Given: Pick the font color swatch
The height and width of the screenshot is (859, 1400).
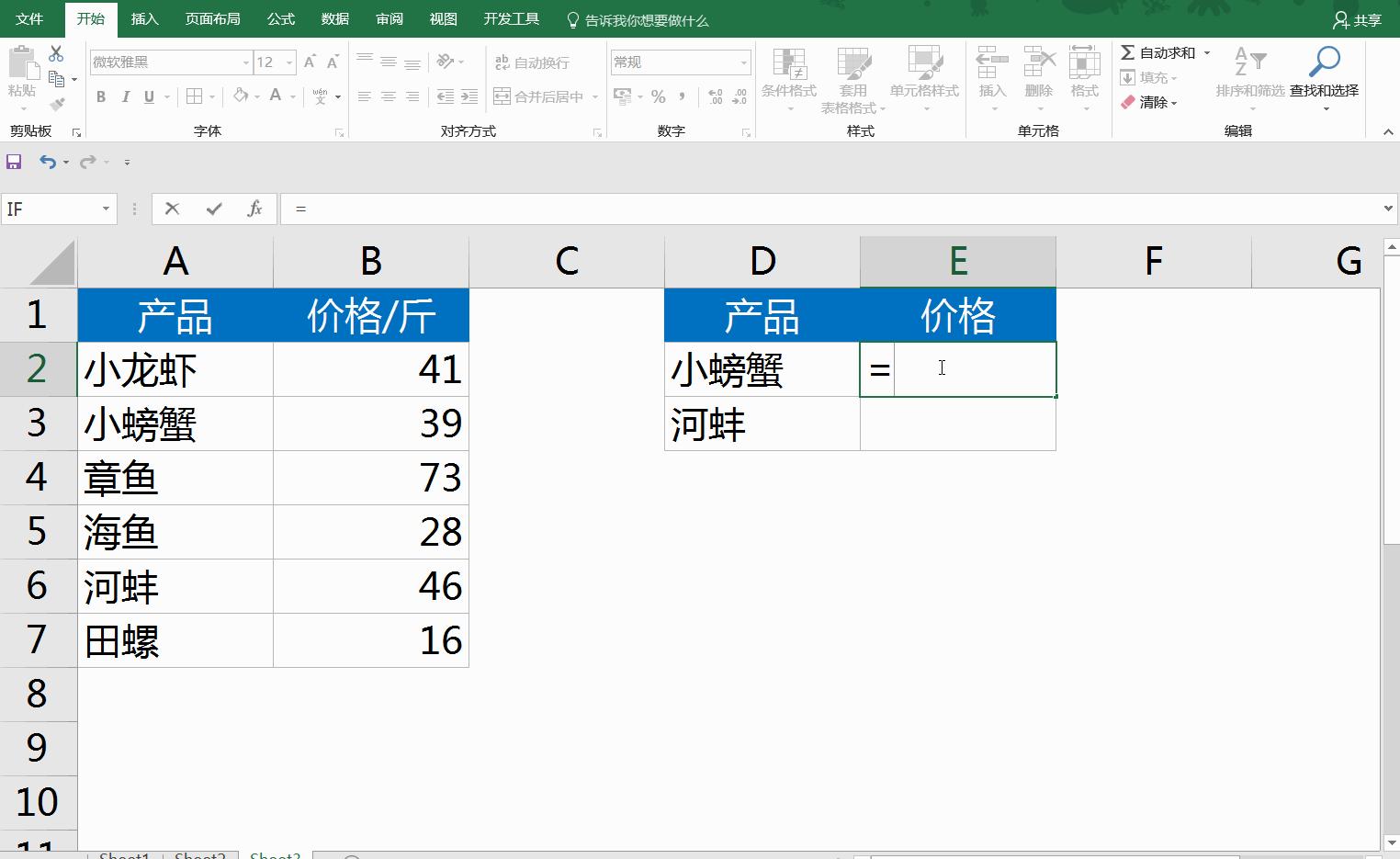Looking at the screenshot, I should (276, 95).
